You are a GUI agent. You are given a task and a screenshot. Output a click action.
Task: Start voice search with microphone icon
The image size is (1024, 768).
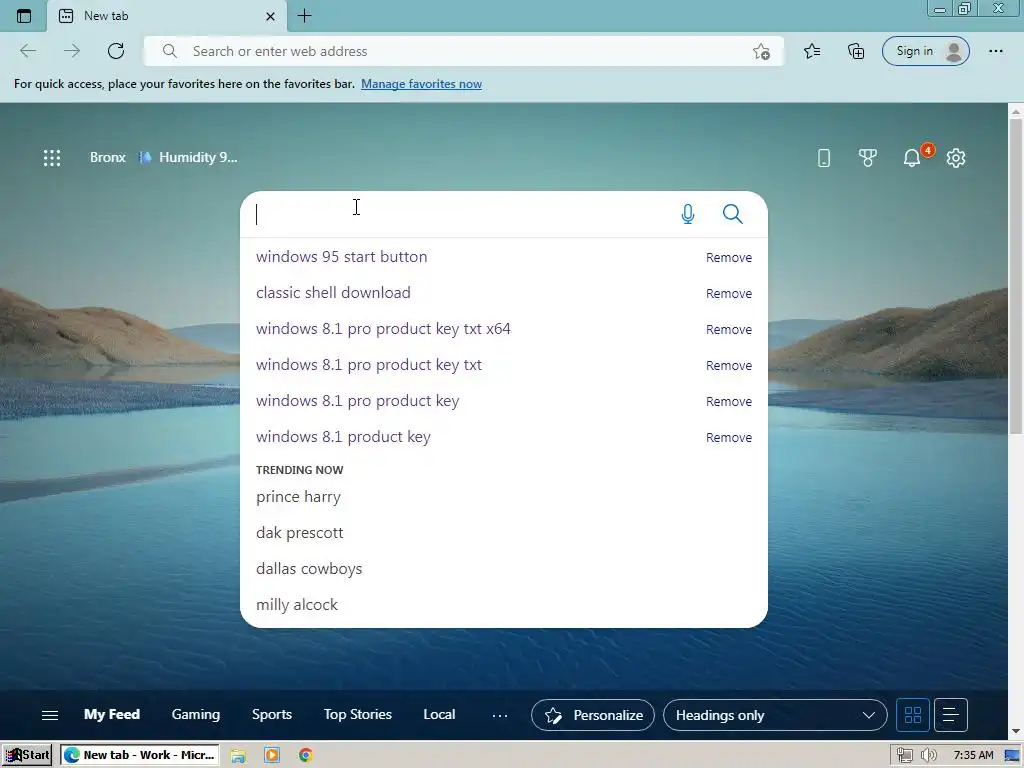click(x=688, y=214)
